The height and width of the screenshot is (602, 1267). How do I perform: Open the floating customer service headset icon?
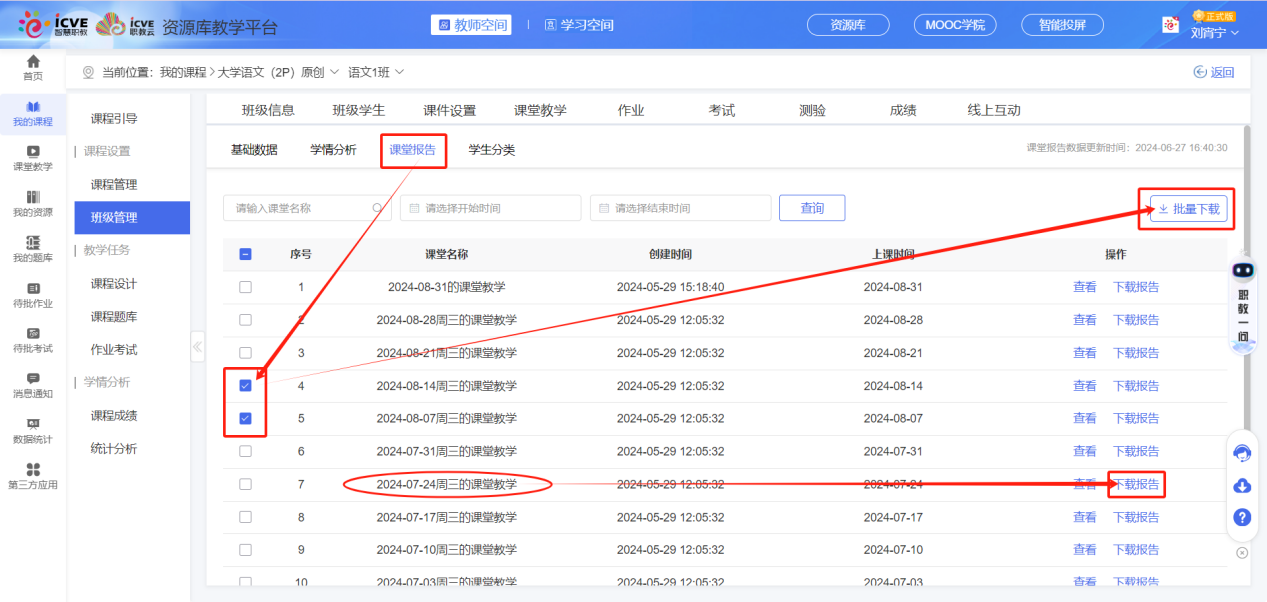[1242, 453]
